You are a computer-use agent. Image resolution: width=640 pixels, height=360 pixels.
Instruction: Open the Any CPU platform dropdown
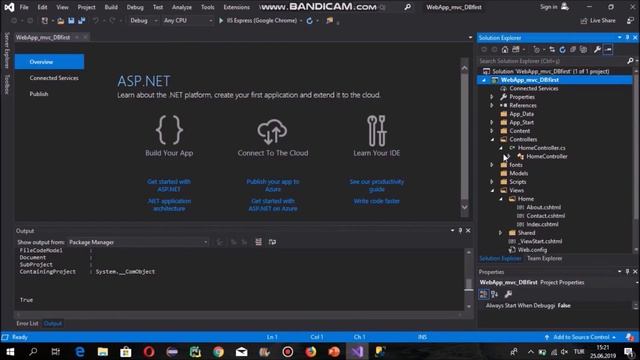(188, 20)
